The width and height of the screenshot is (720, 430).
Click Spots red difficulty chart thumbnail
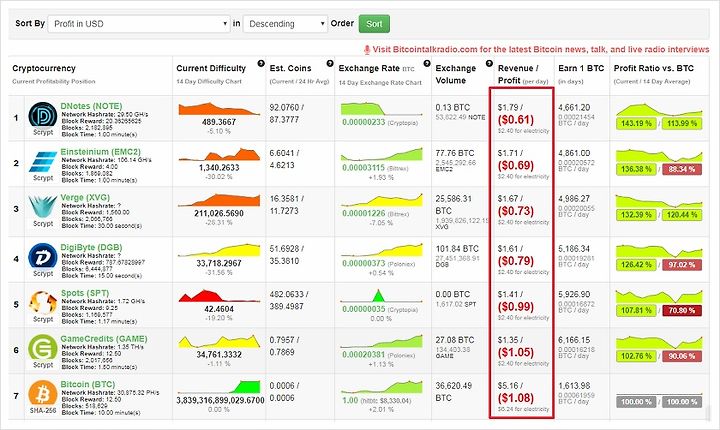tap(219, 296)
